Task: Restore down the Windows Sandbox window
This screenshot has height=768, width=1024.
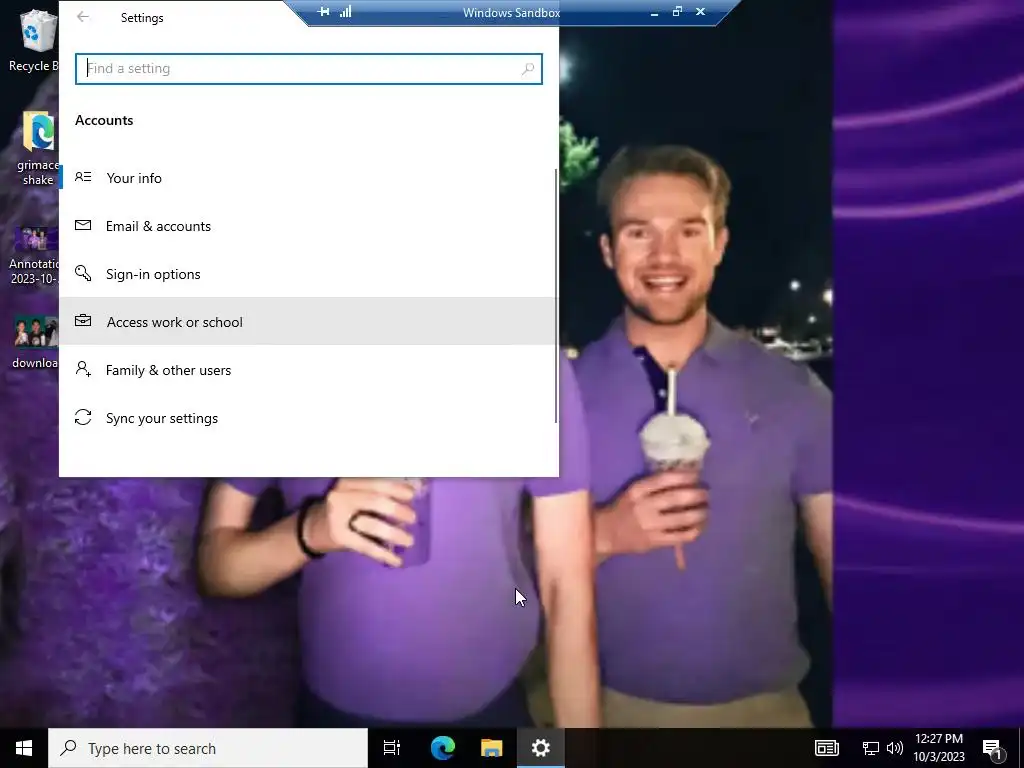Action: [x=677, y=12]
